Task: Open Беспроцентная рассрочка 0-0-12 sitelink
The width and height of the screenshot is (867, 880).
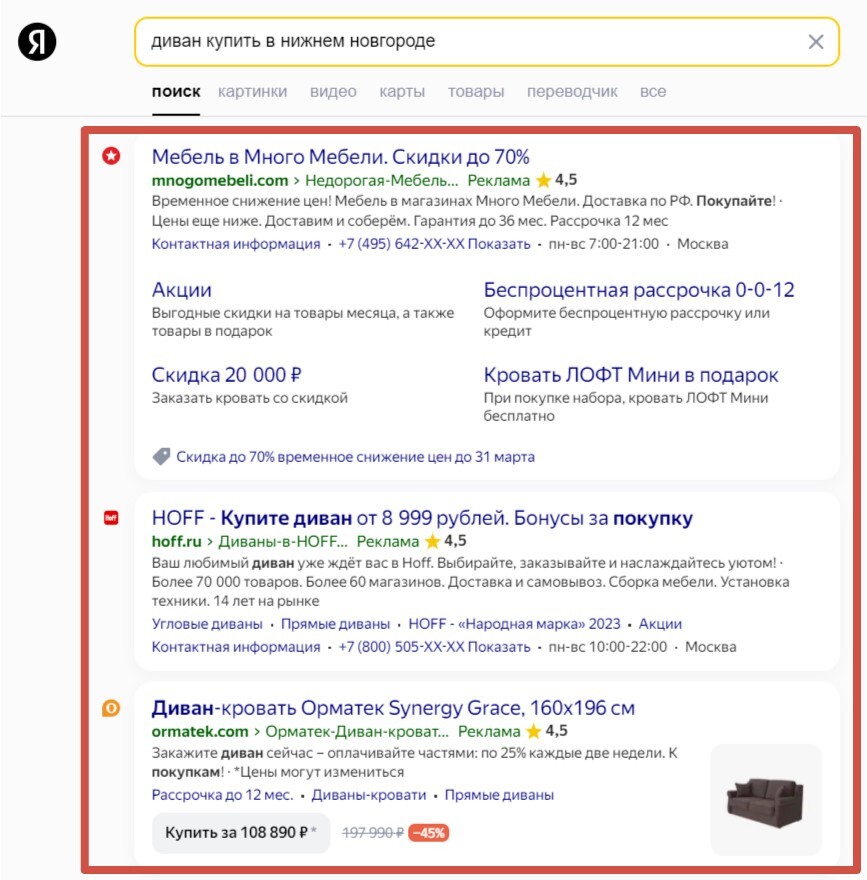Action: (x=639, y=290)
